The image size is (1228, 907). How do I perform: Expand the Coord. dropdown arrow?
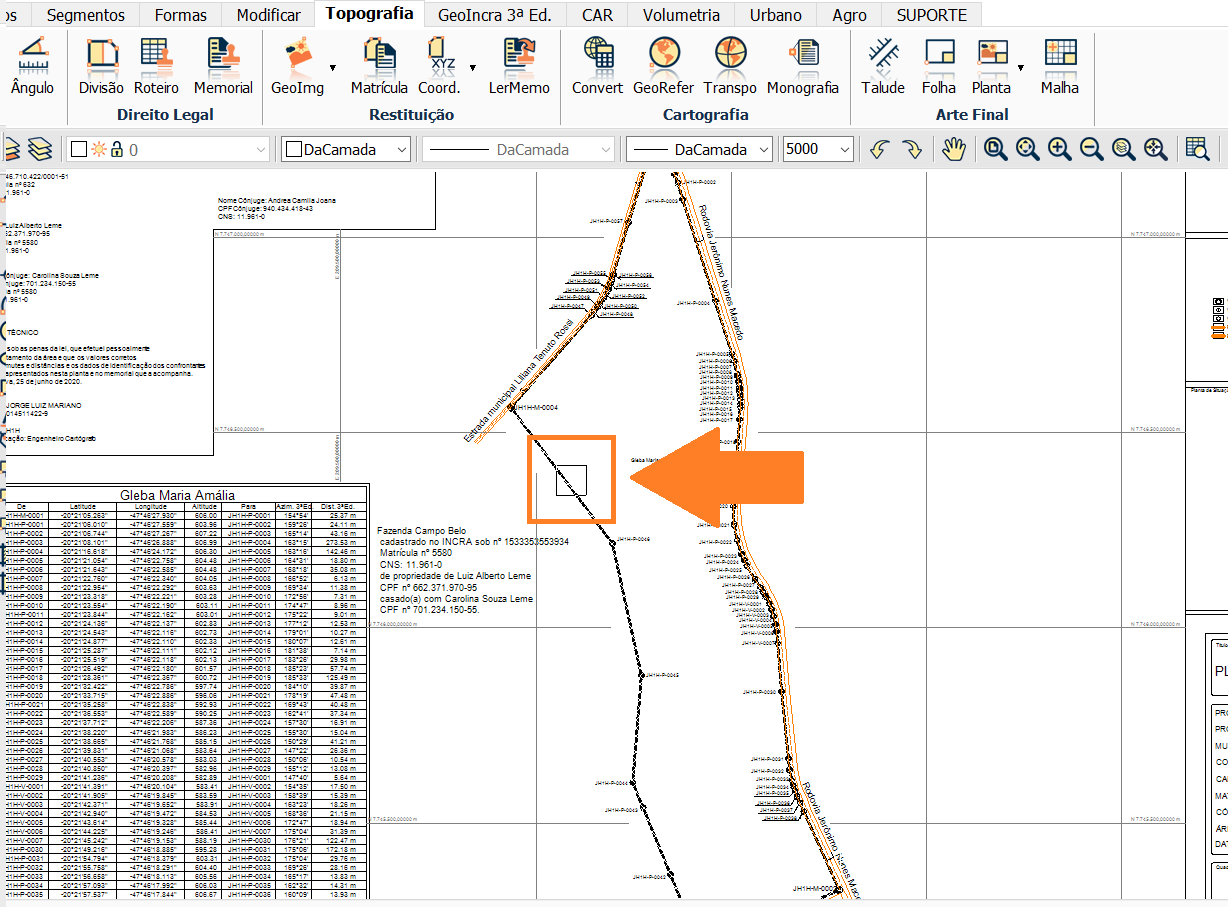tap(472, 68)
